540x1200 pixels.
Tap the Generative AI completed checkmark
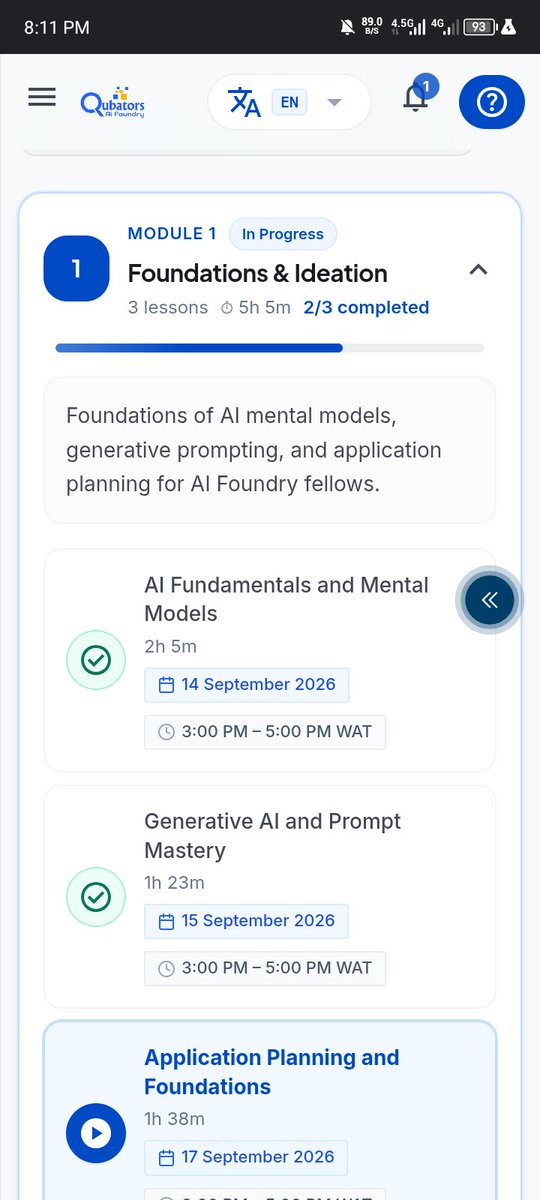pos(96,896)
